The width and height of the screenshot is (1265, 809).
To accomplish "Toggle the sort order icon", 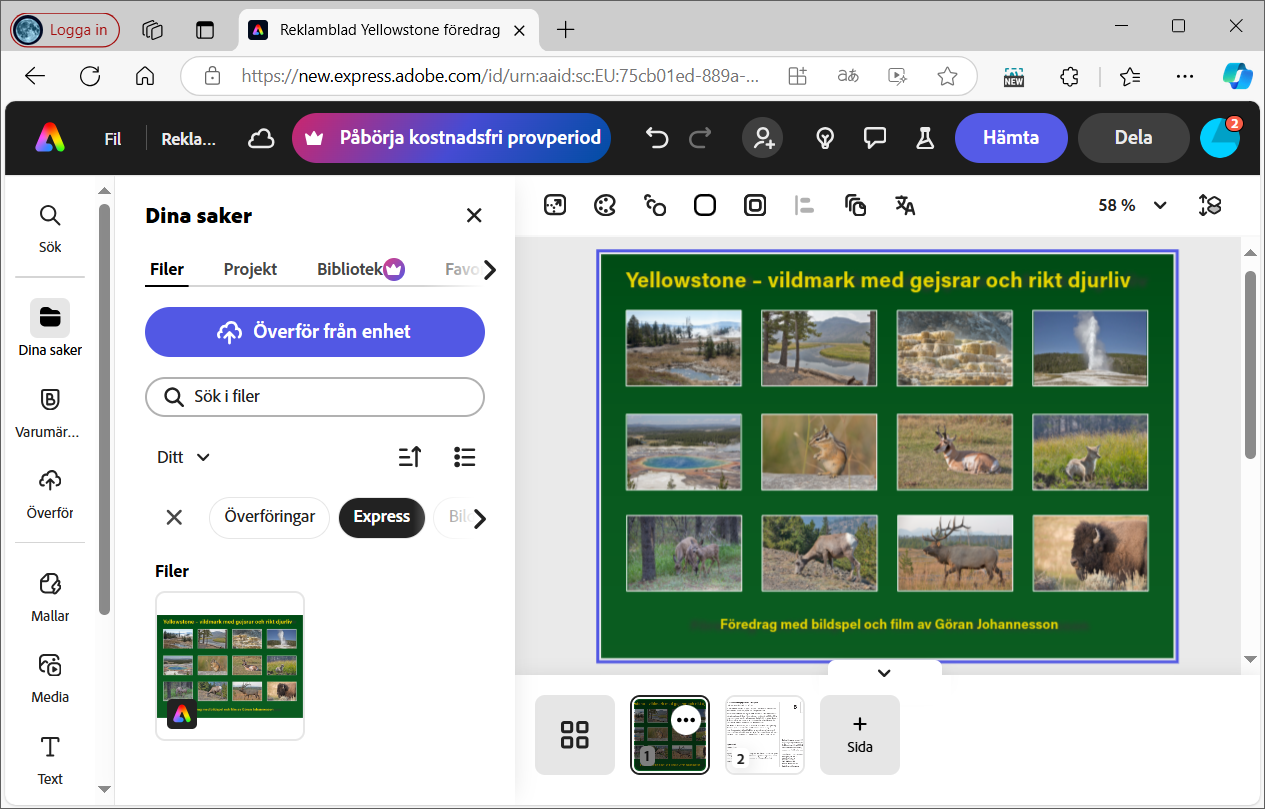I will tap(410, 457).
